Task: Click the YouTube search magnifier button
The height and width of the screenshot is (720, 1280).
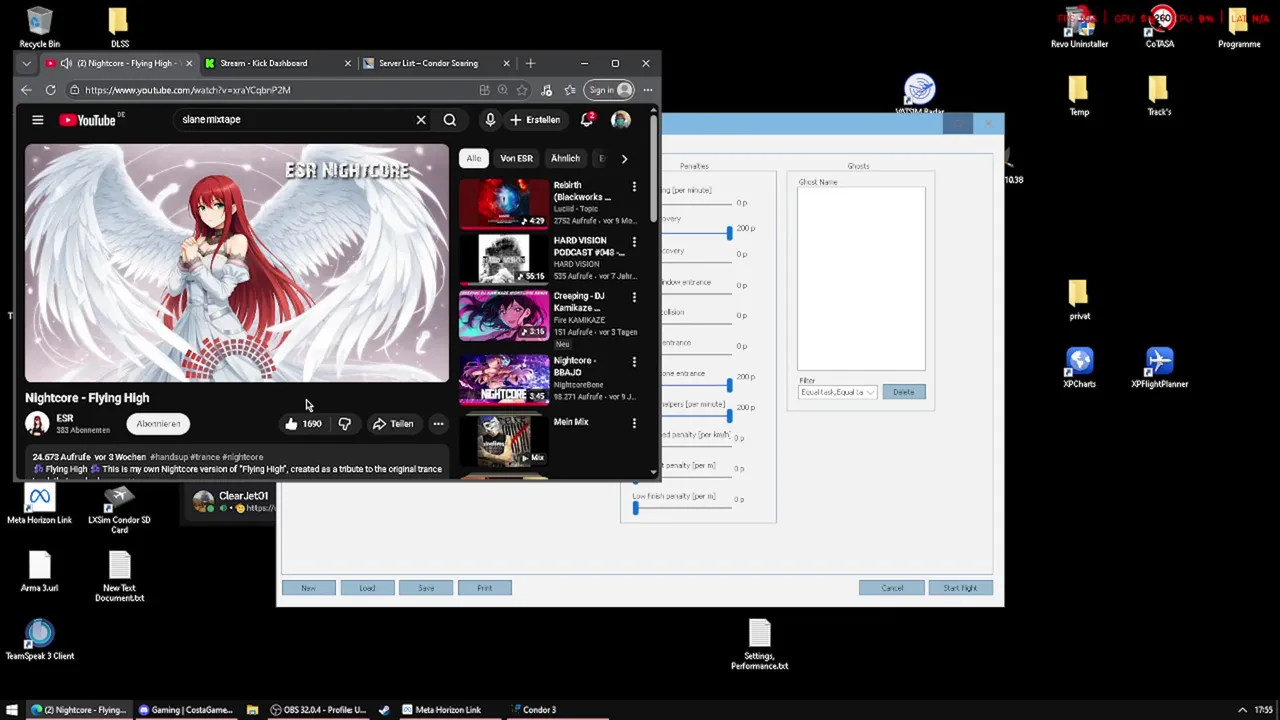Action: (450, 120)
